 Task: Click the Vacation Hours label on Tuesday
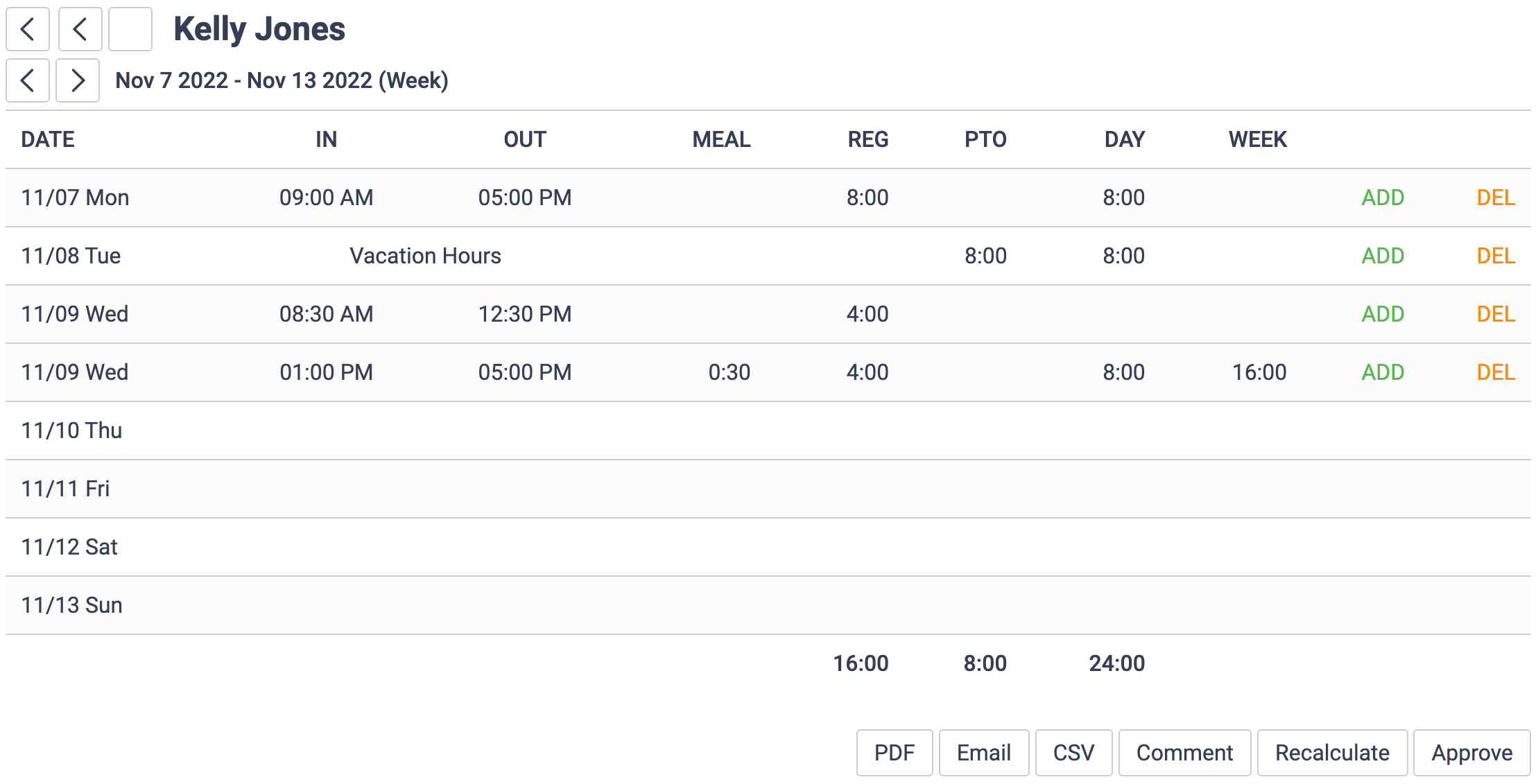pyautogui.click(x=425, y=256)
